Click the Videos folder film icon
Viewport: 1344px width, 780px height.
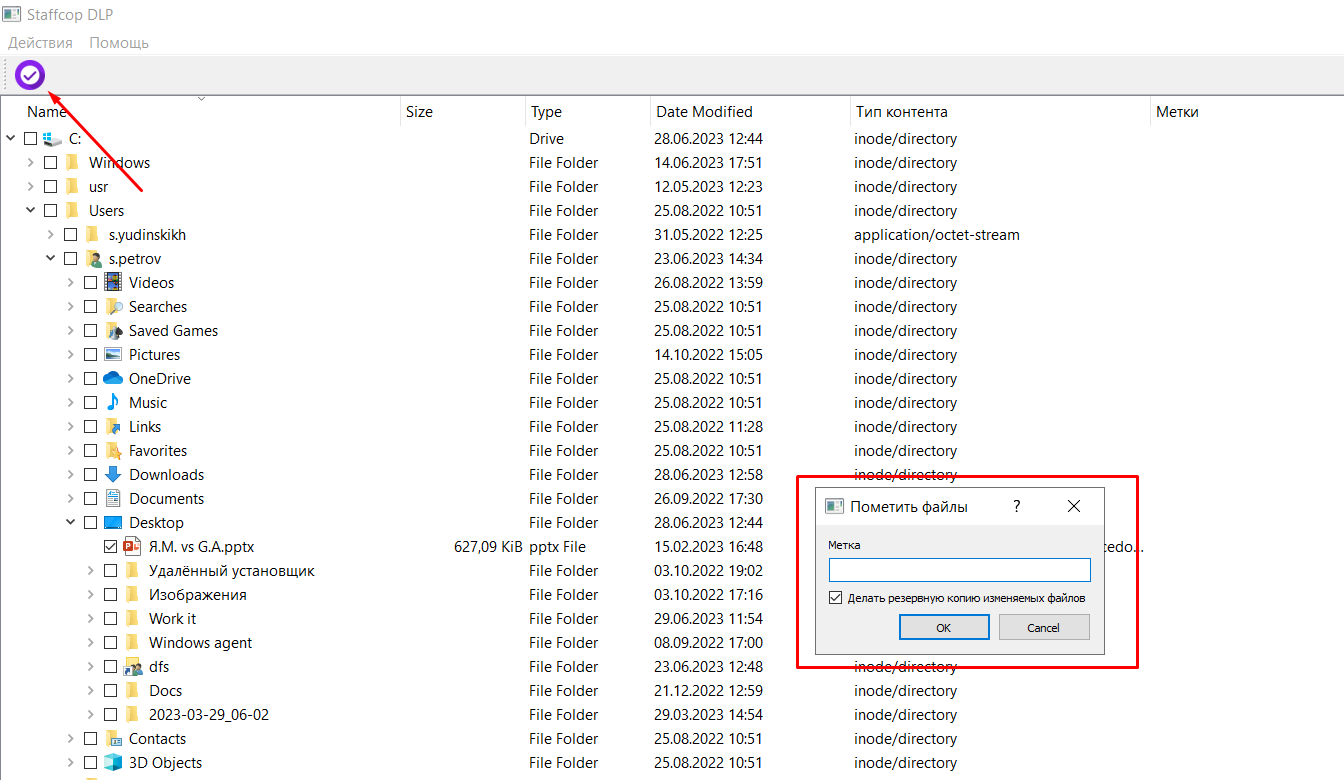113,283
